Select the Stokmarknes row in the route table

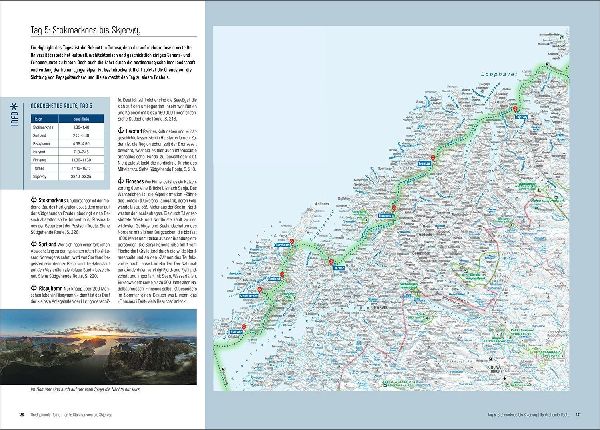tap(67, 127)
